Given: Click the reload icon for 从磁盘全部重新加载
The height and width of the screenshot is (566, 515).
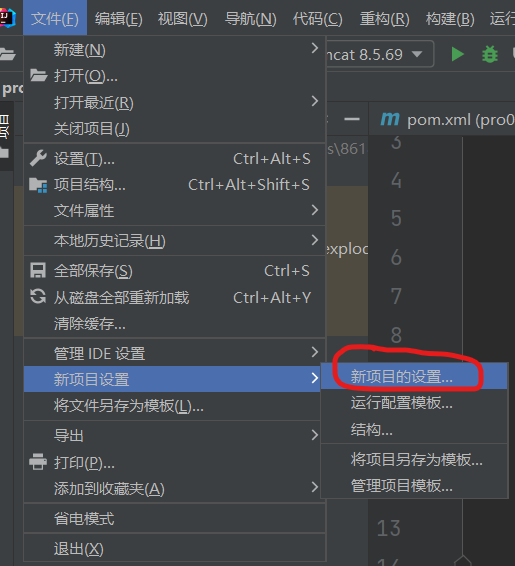Looking at the screenshot, I should point(38,297).
